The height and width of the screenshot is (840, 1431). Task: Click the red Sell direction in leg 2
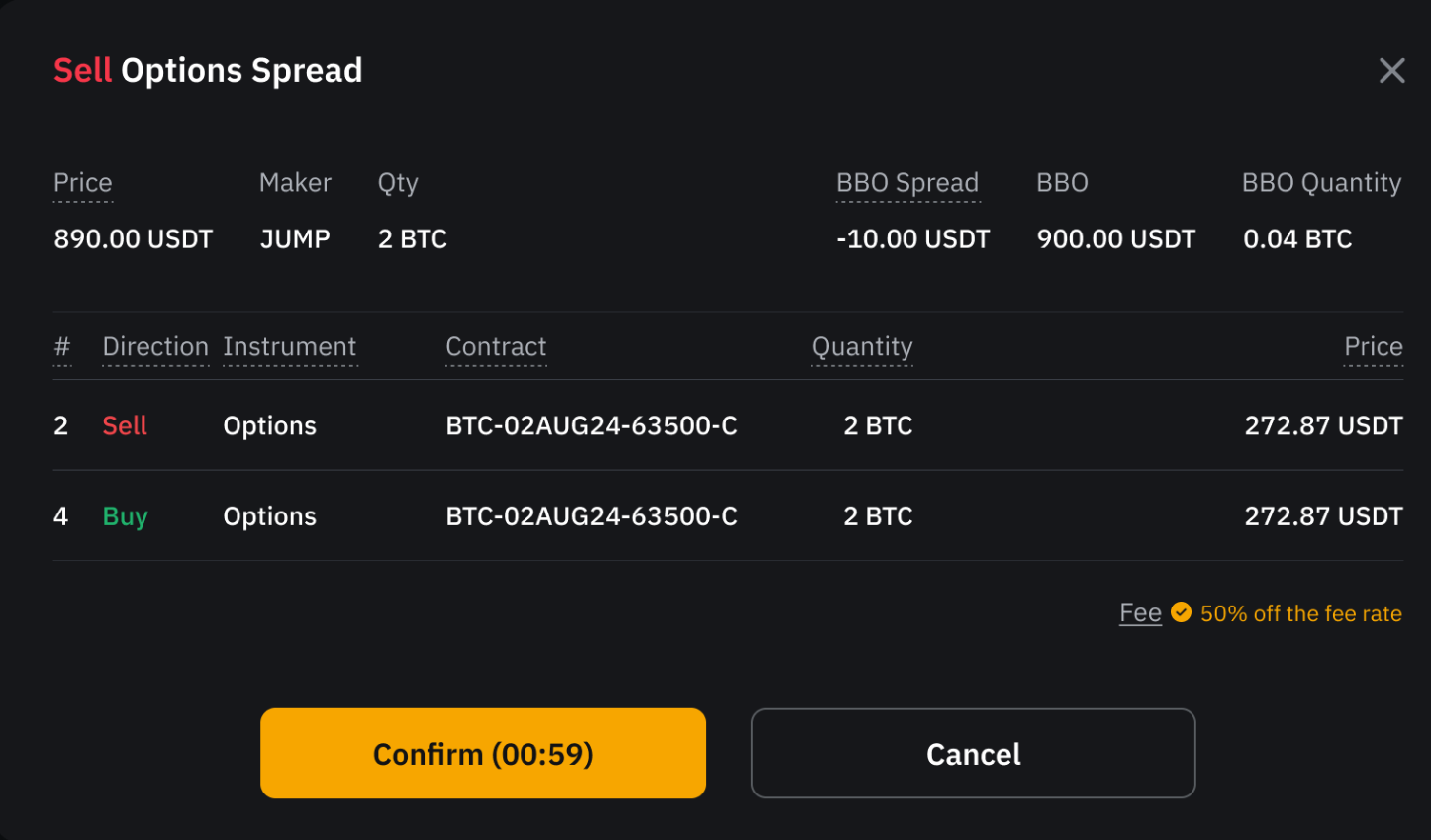[125, 426]
